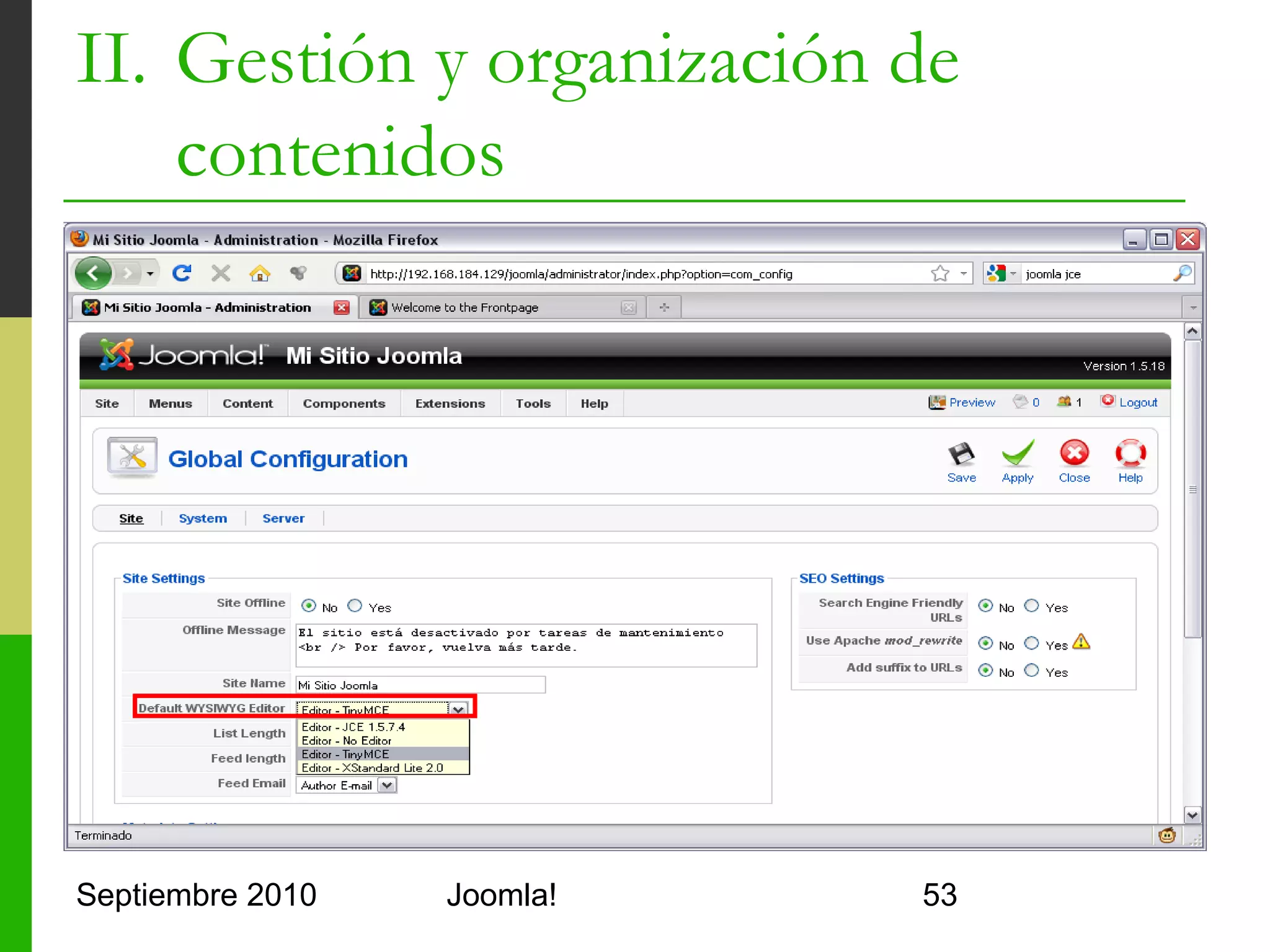
Task: Open the search engine selector dropdown
Action: click(1013, 273)
